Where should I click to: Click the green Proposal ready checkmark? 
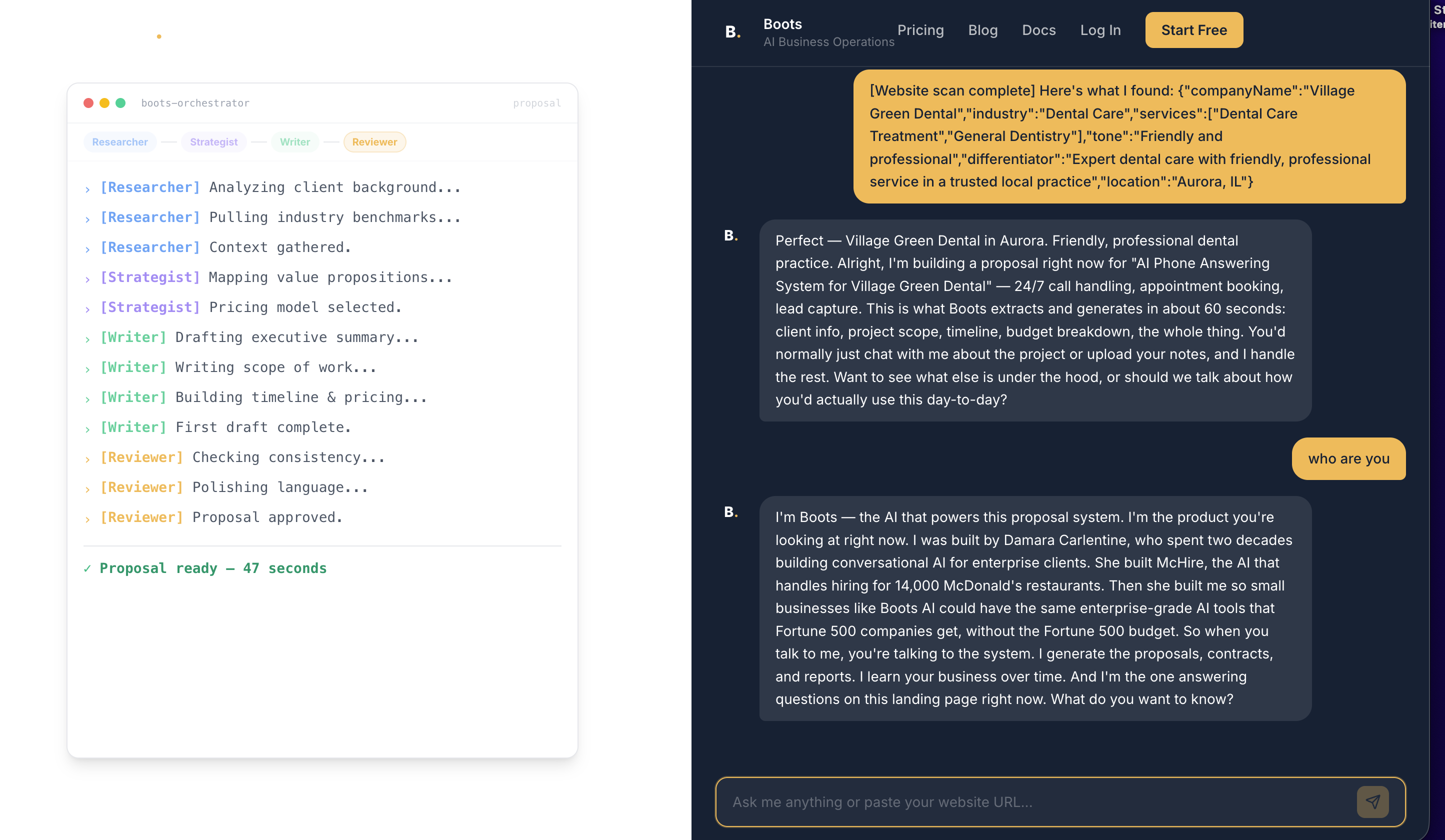click(x=87, y=568)
